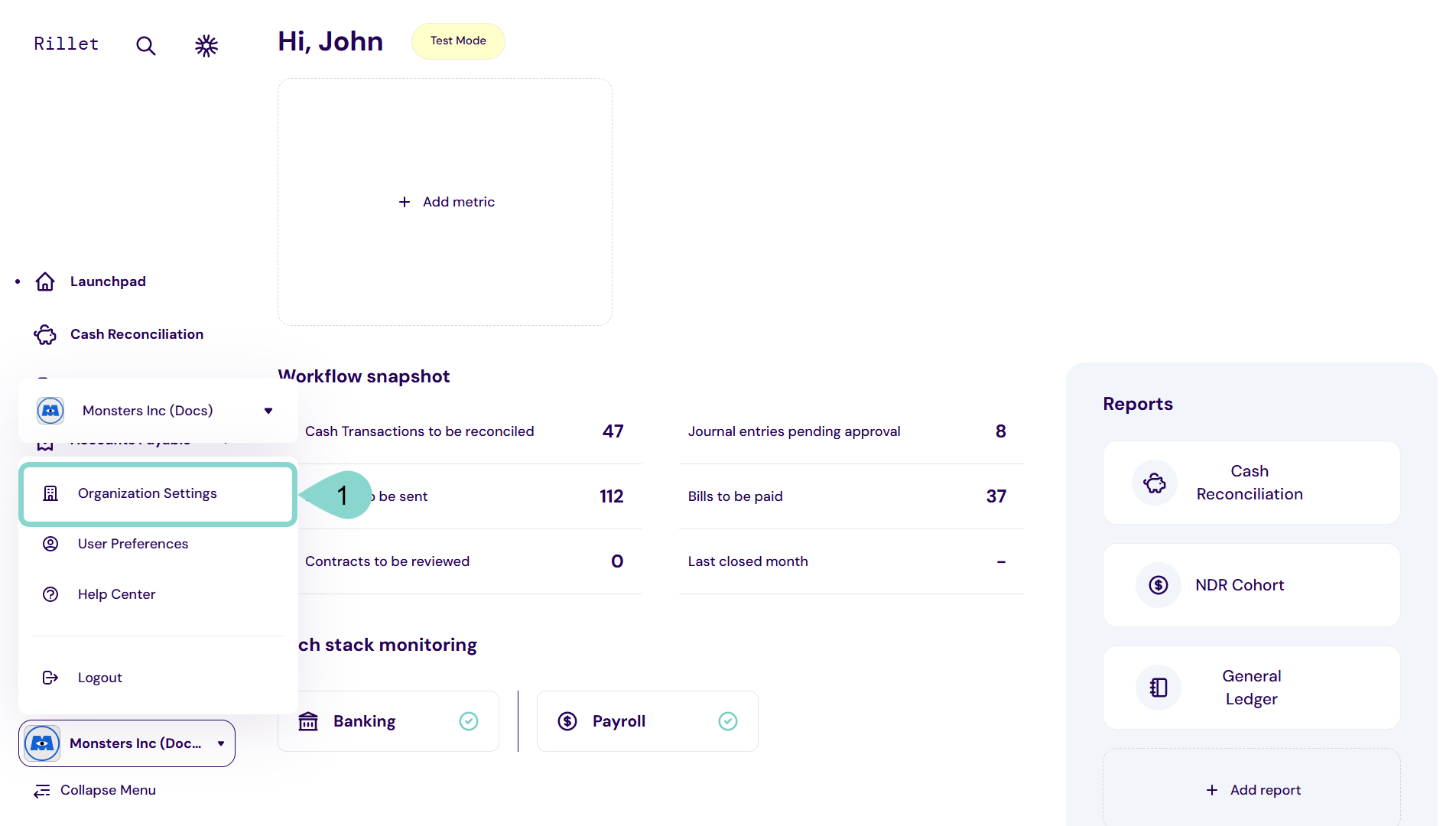The height and width of the screenshot is (826, 1456).
Task: Click the Banking building icon
Action: pyautogui.click(x=308, y=721)
